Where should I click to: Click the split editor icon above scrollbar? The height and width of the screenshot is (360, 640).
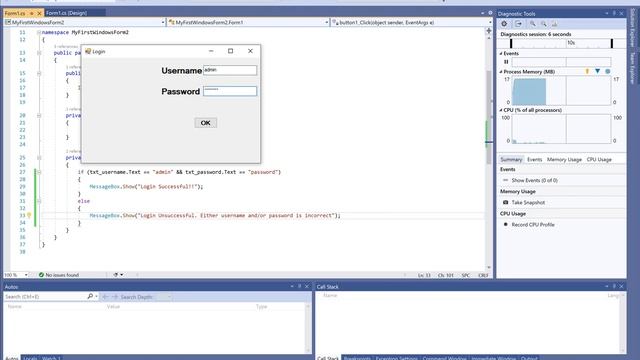(489, 31)
